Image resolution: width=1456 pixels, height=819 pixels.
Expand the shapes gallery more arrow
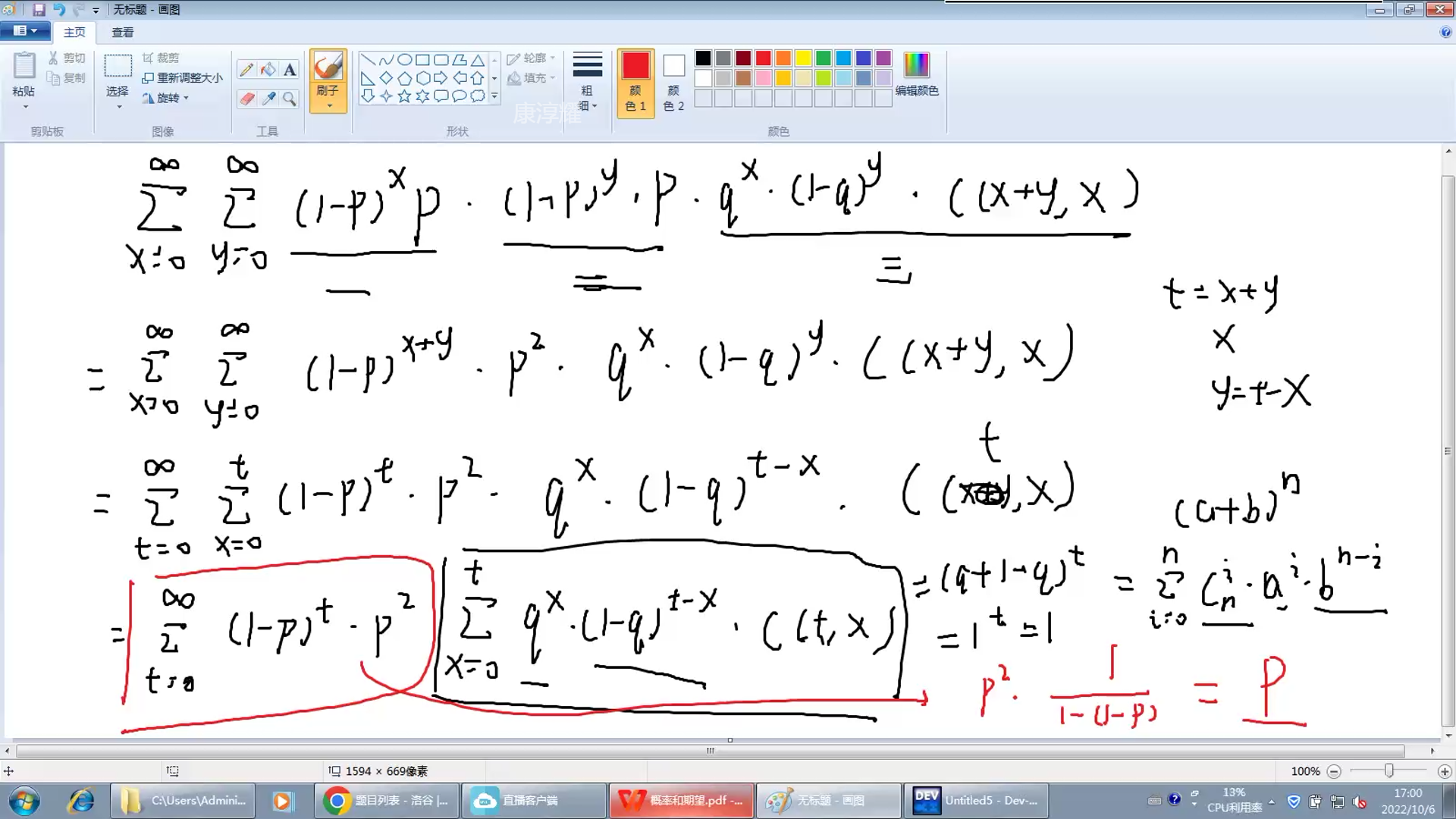(x=494, y=96)
